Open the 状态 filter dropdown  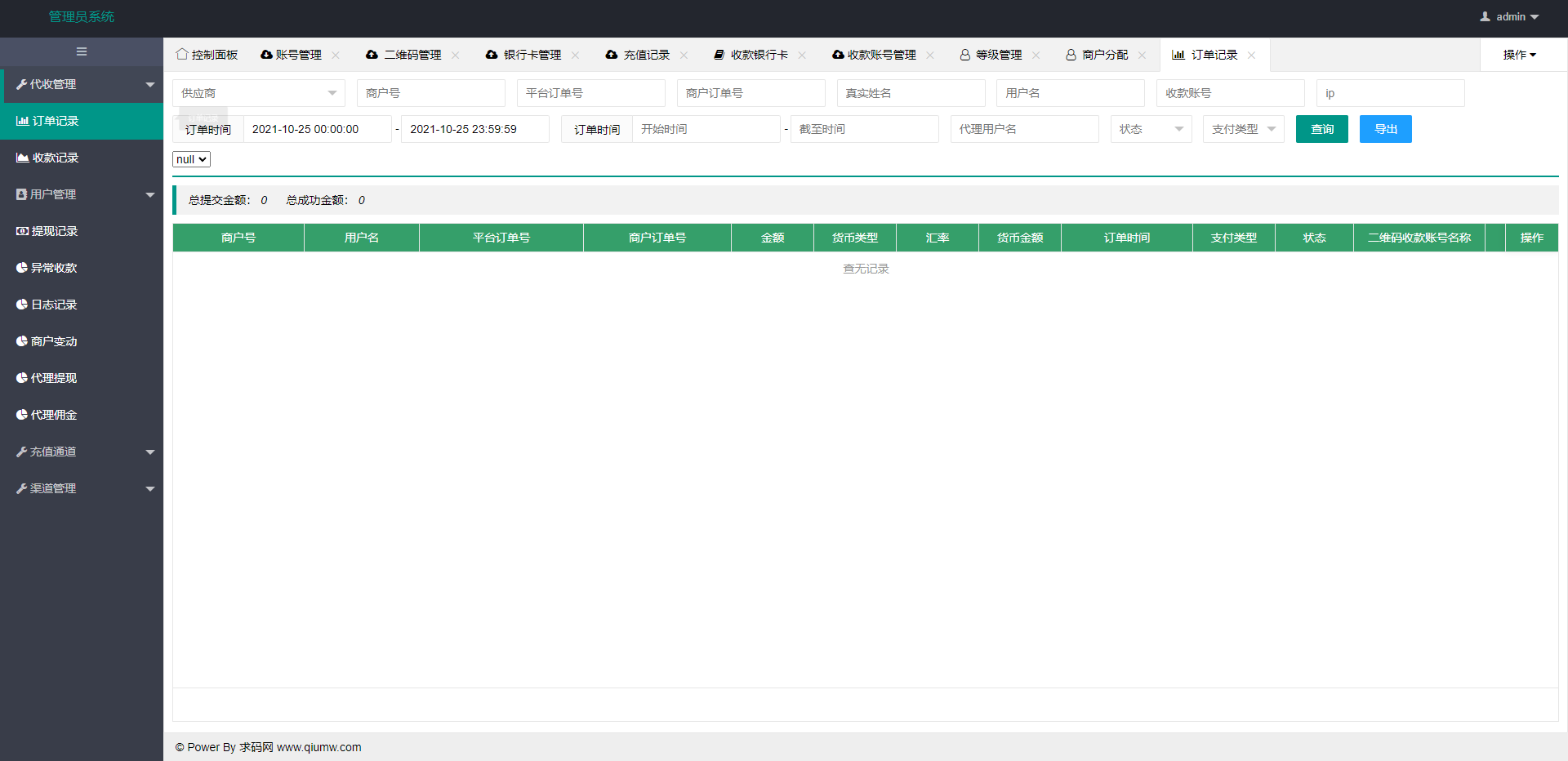[x=1151, y=129]
